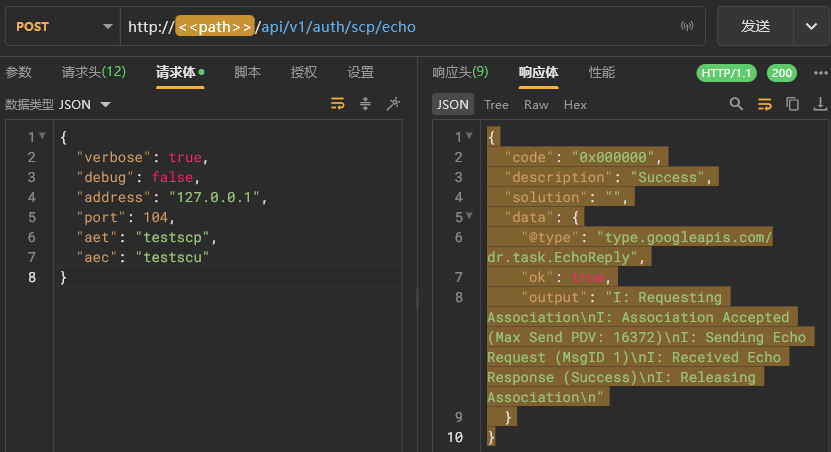Screen dimensions: 831x452
Task: Open search in the response body
Action: [x=737, y=104]
